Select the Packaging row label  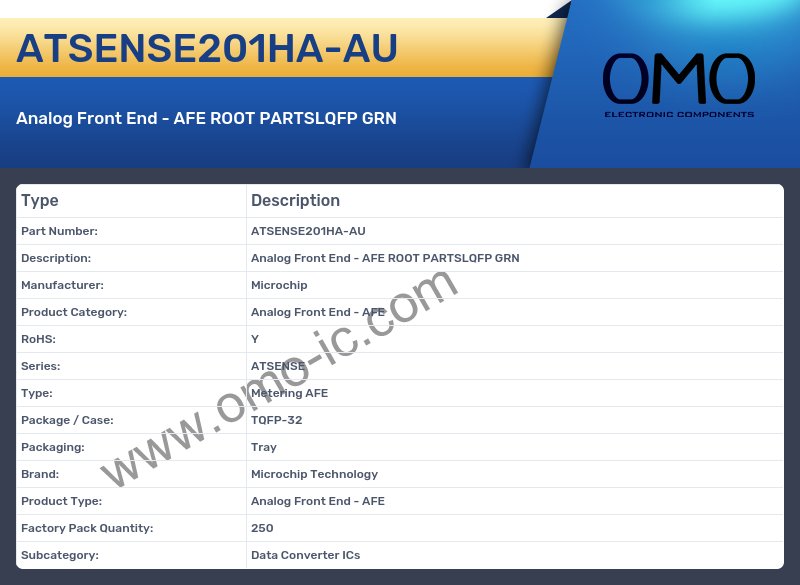(x=53, y=447)
